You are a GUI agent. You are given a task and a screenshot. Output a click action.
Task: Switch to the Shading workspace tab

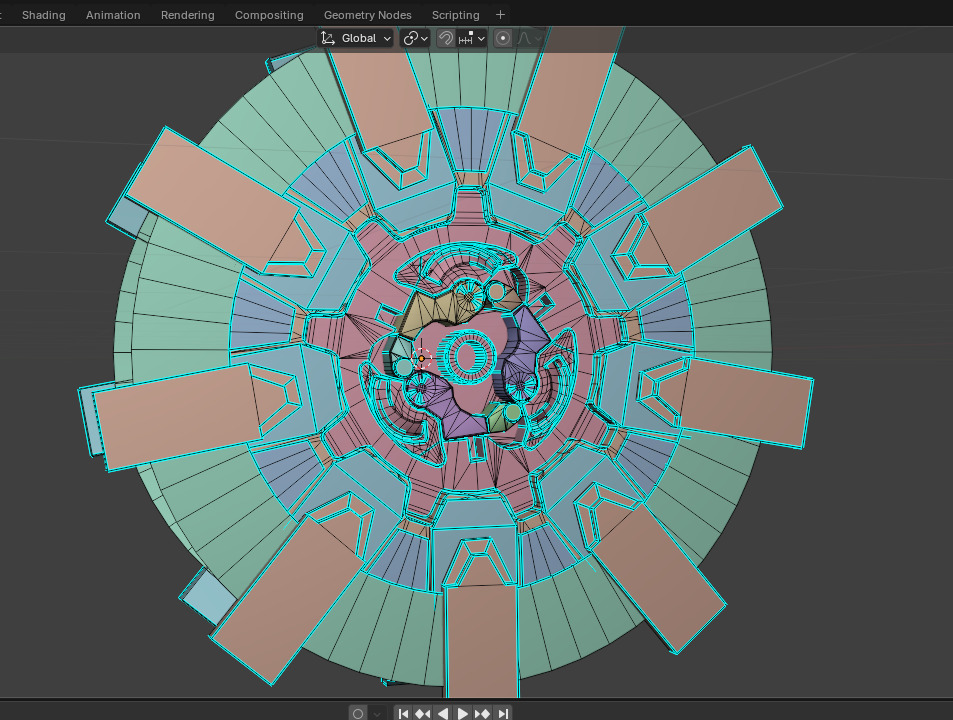pyautogui.click(x=43, y=15)
